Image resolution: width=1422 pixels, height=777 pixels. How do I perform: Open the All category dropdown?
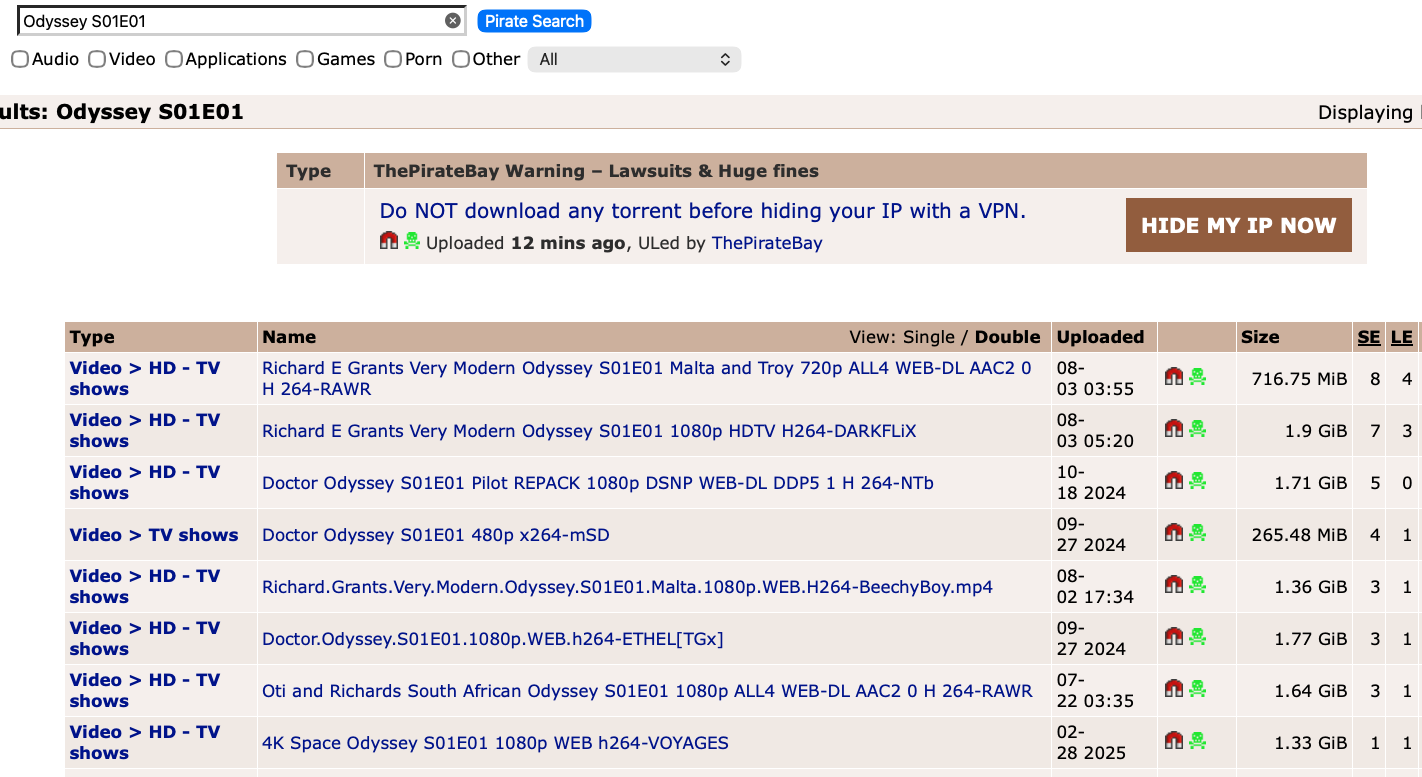(x=634, y=59)
